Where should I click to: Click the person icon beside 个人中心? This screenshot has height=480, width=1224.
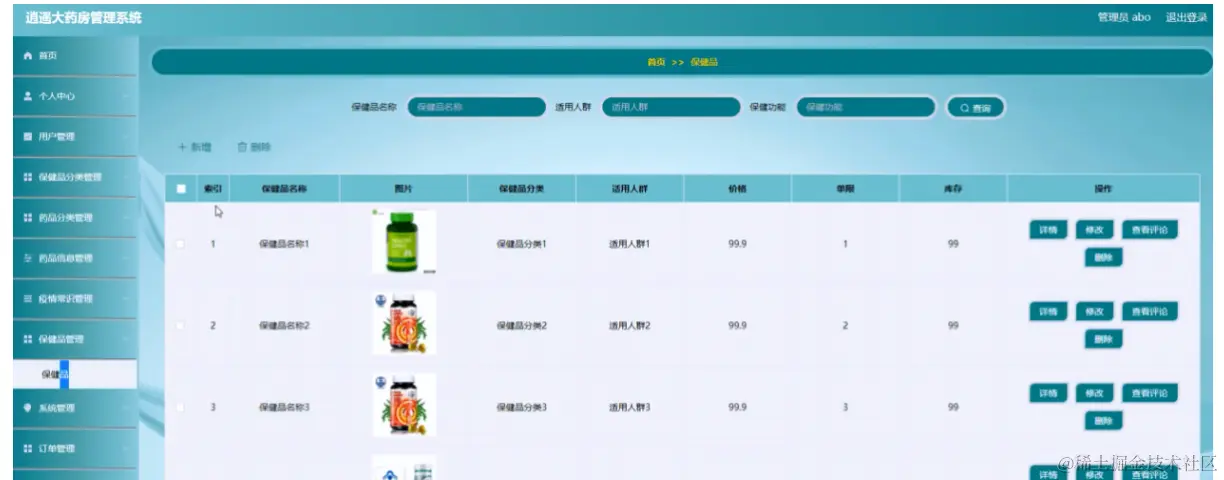click(27, 96)
